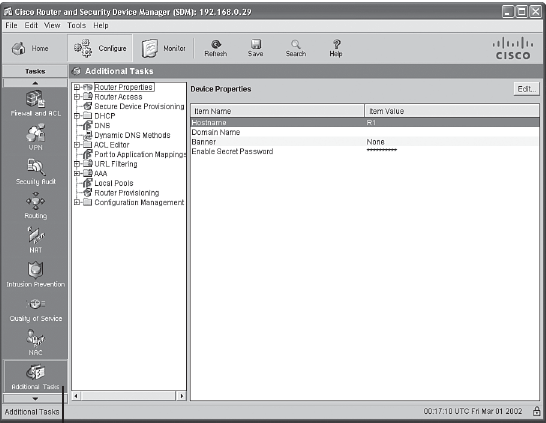Switch to Configure mode
The image size is (546, 423).
point(100,48)
